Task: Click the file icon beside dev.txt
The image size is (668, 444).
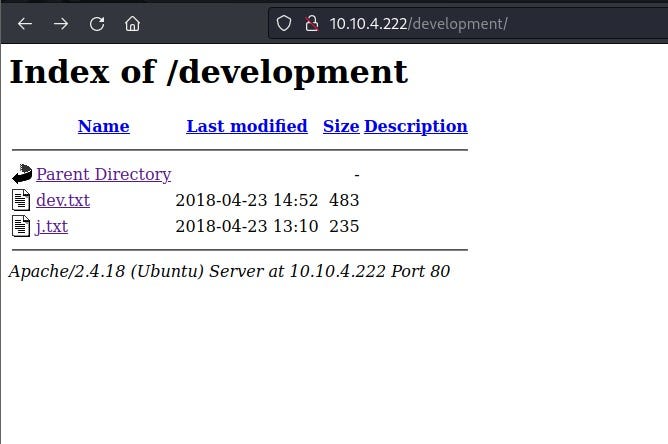Action: [21, 200]
